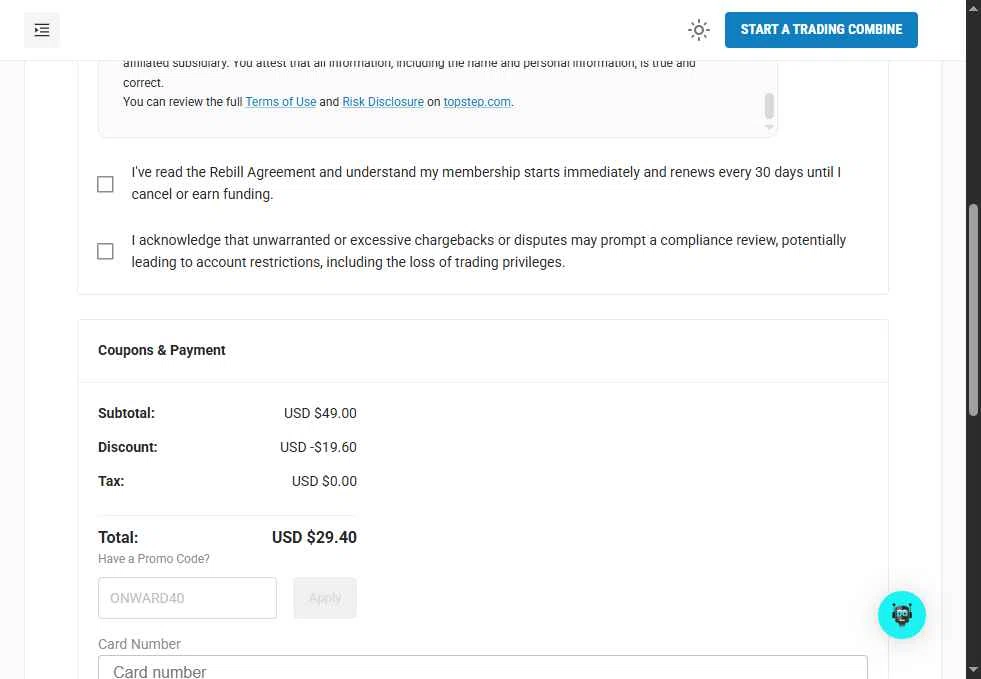The width and height of the screenshot is (981, 679).
Task: Click the Coupons & Payment section header
Action: [162, 350]
